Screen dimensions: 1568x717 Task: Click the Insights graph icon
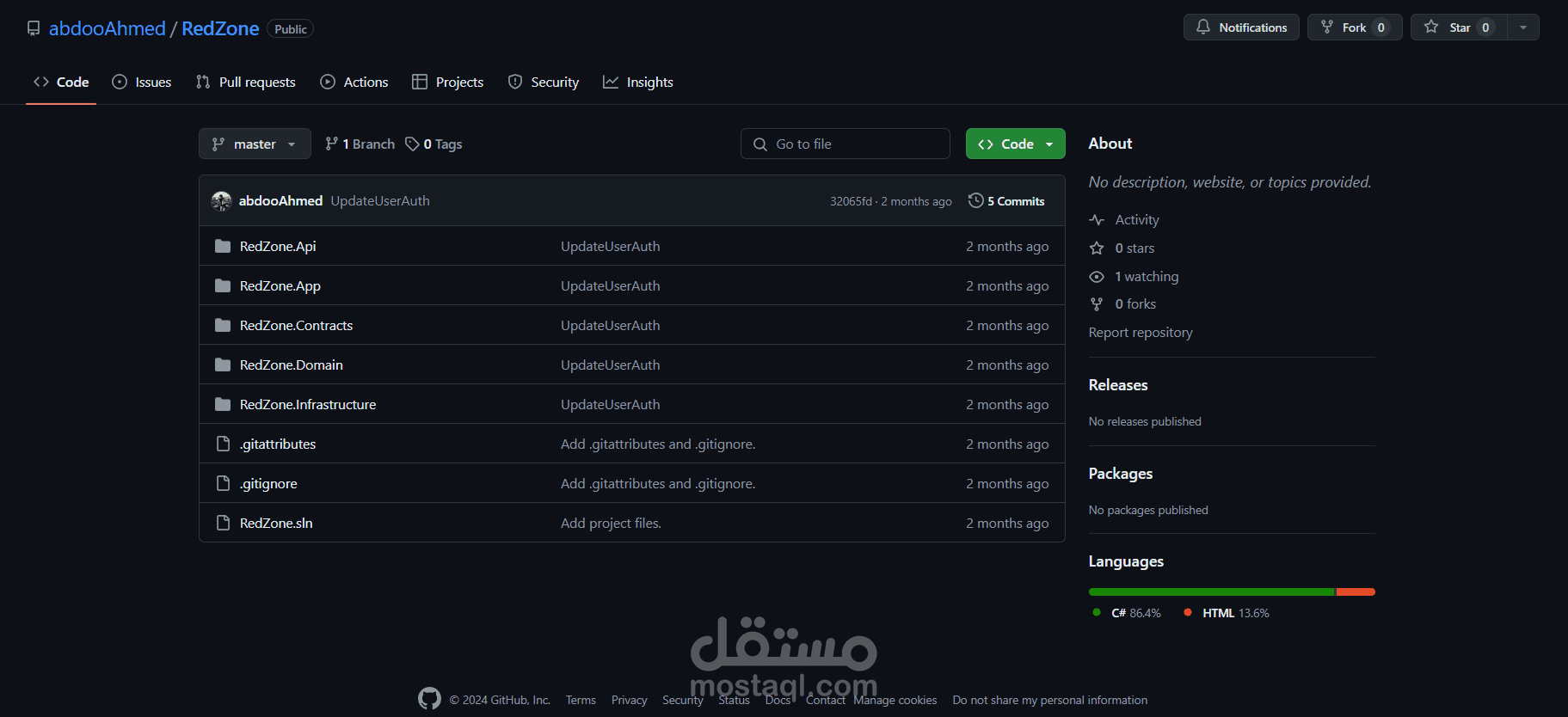tap(611, 82)
